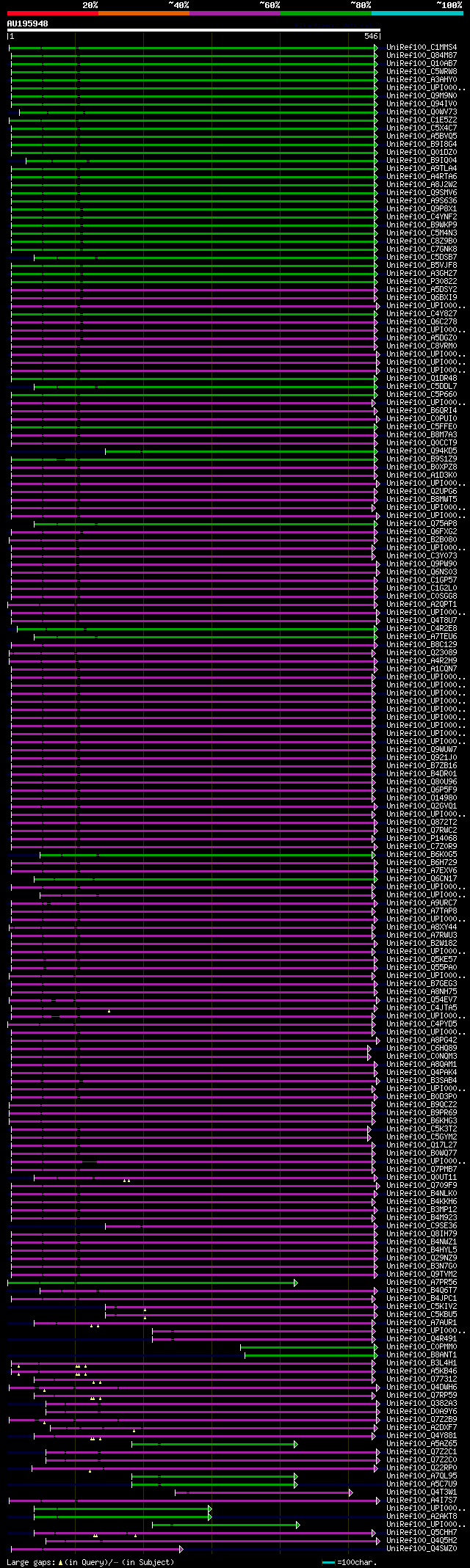Click hit name UniRef100_Q9SMV6

pos(422,193)
